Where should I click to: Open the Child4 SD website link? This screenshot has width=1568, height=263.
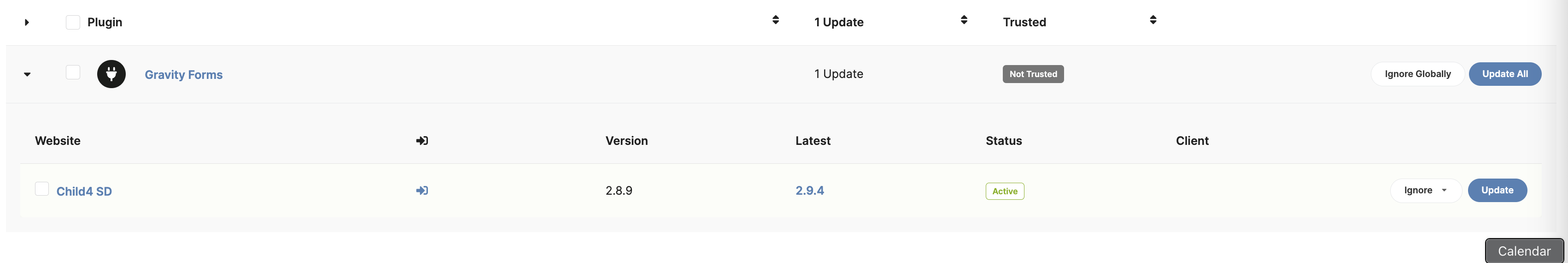coord(84,191)
